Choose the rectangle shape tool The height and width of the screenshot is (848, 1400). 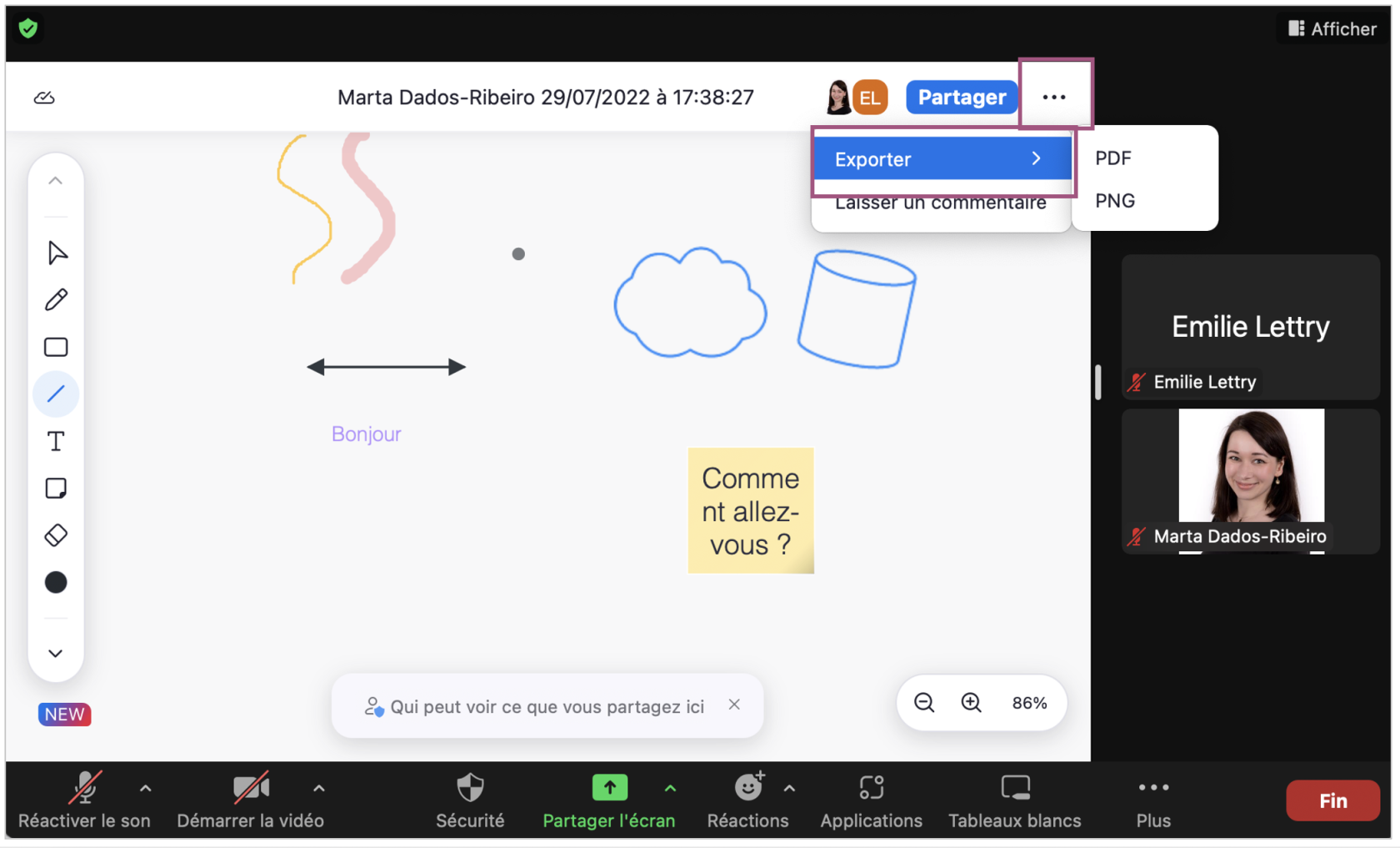pos(56,347)
